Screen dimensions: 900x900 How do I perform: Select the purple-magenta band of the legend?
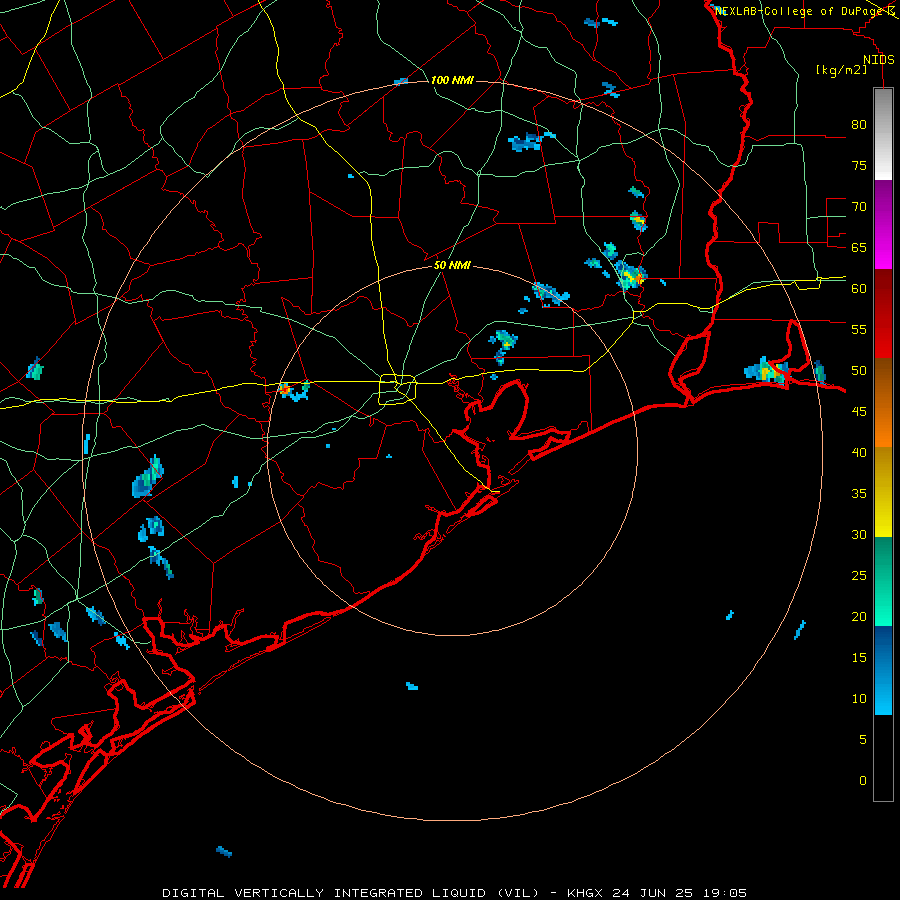(x=883, y=224)
